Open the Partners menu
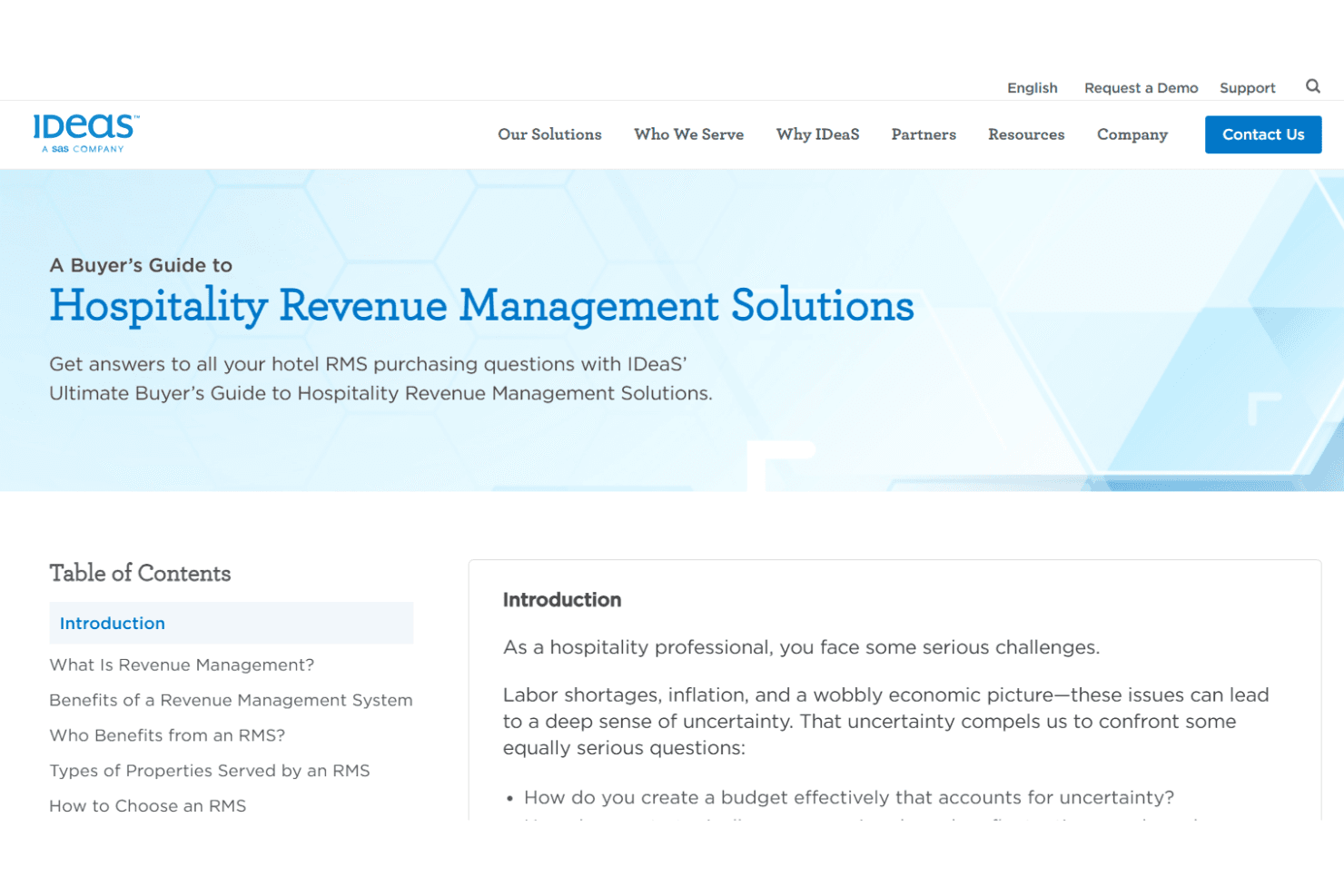This screenshot has width=1344, height=896. (x=924, y=134)
